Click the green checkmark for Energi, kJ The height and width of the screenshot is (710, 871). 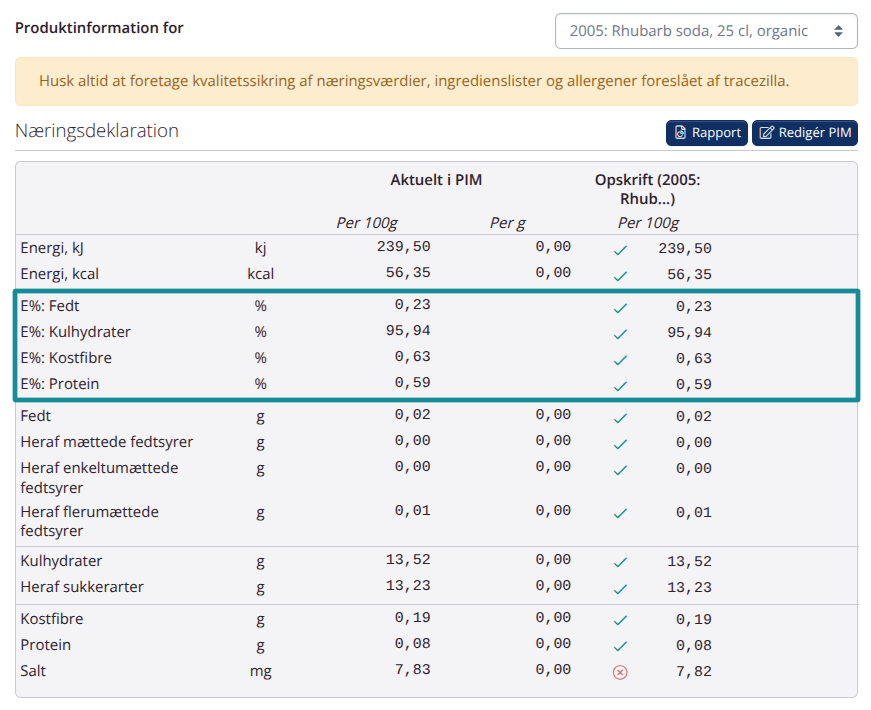620,249
